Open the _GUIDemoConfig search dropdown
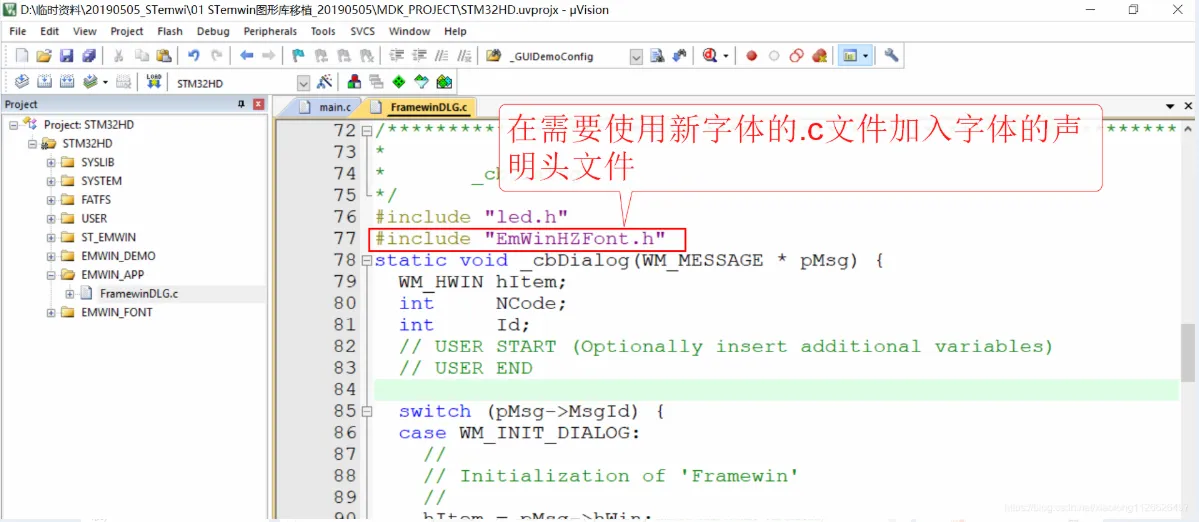The width and height of the screenshot is (1199, 522). point(636,57)
